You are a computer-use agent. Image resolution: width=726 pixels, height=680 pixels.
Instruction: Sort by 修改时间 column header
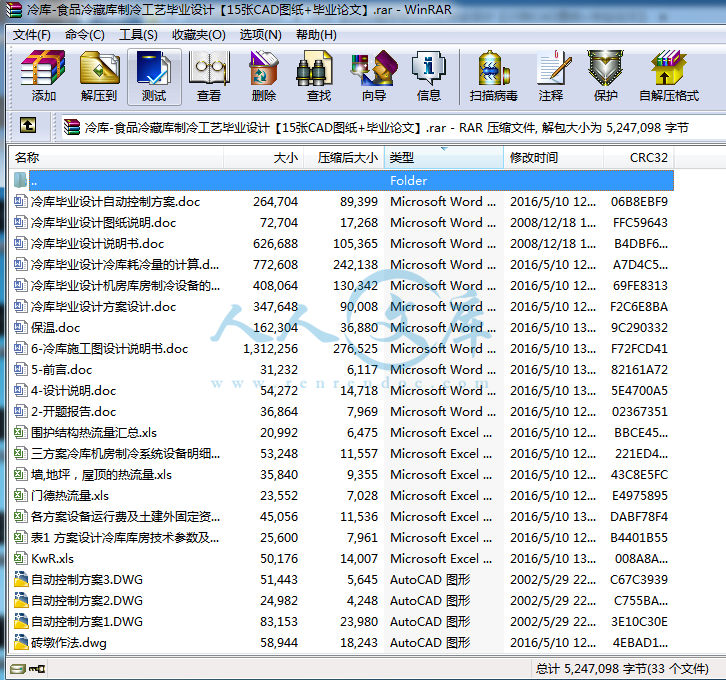click(553, 157)
